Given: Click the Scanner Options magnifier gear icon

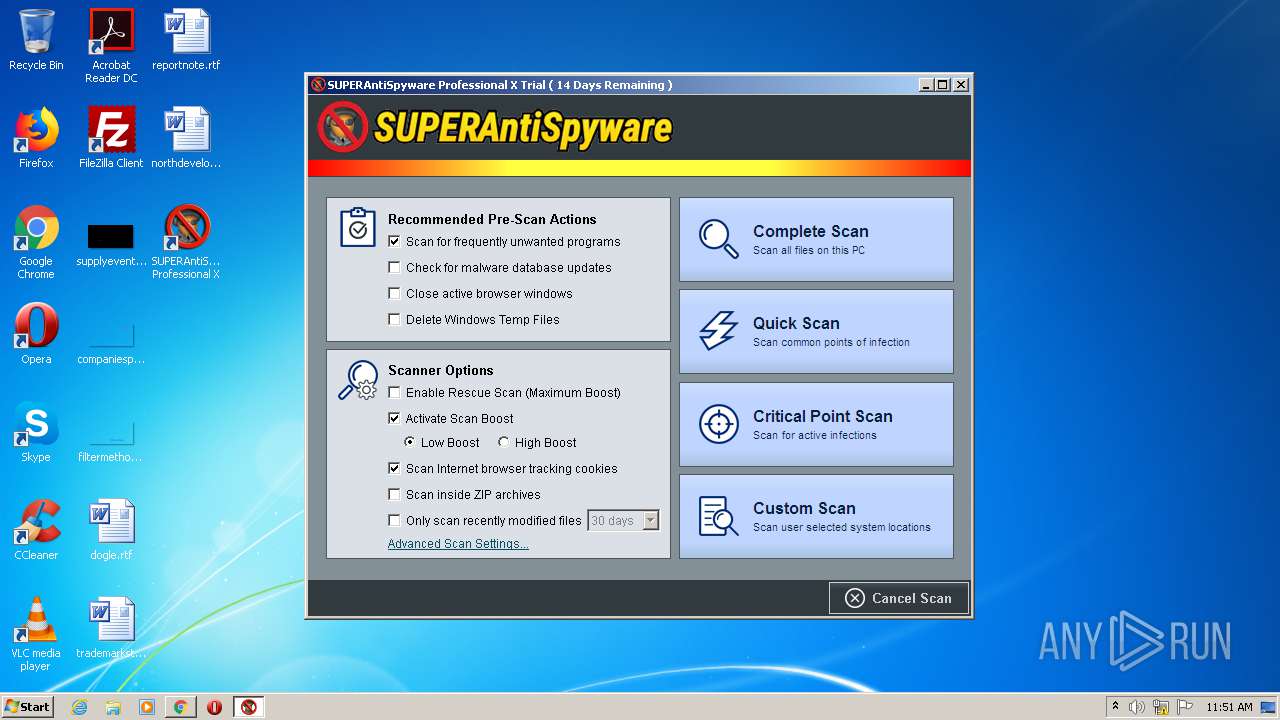Looking at the screenshot, I should (357, 381).
